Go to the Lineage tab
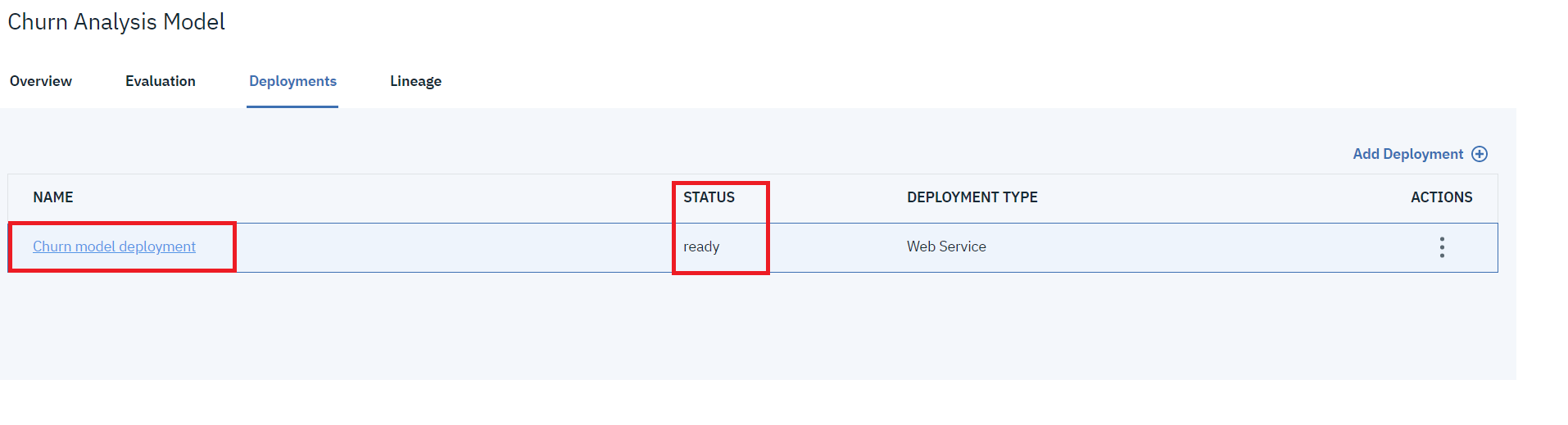The height and width of the screenshot is (425, 1568). 415,81
